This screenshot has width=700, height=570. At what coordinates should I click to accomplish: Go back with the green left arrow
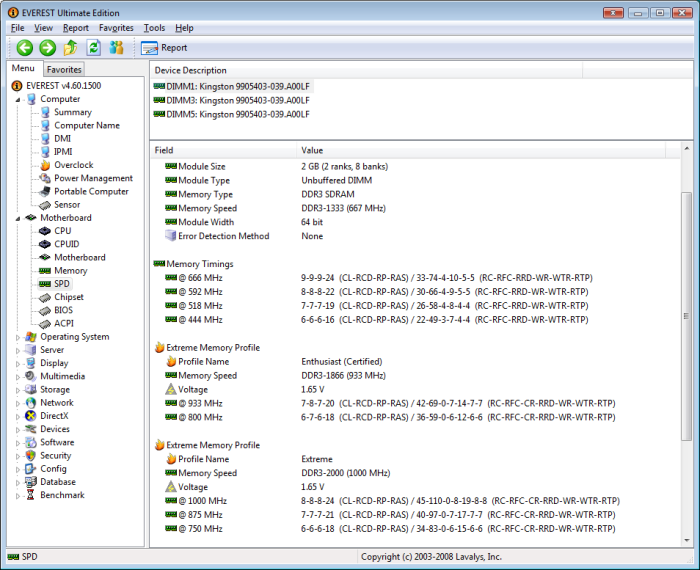pyautogui.click(x=25, y=48)
